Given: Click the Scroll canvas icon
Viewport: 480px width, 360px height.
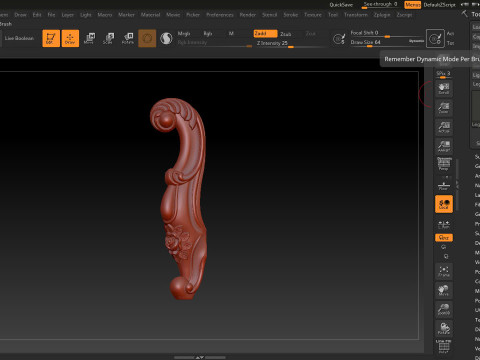Looking at the screenshot, I should (x=444, y=88).
